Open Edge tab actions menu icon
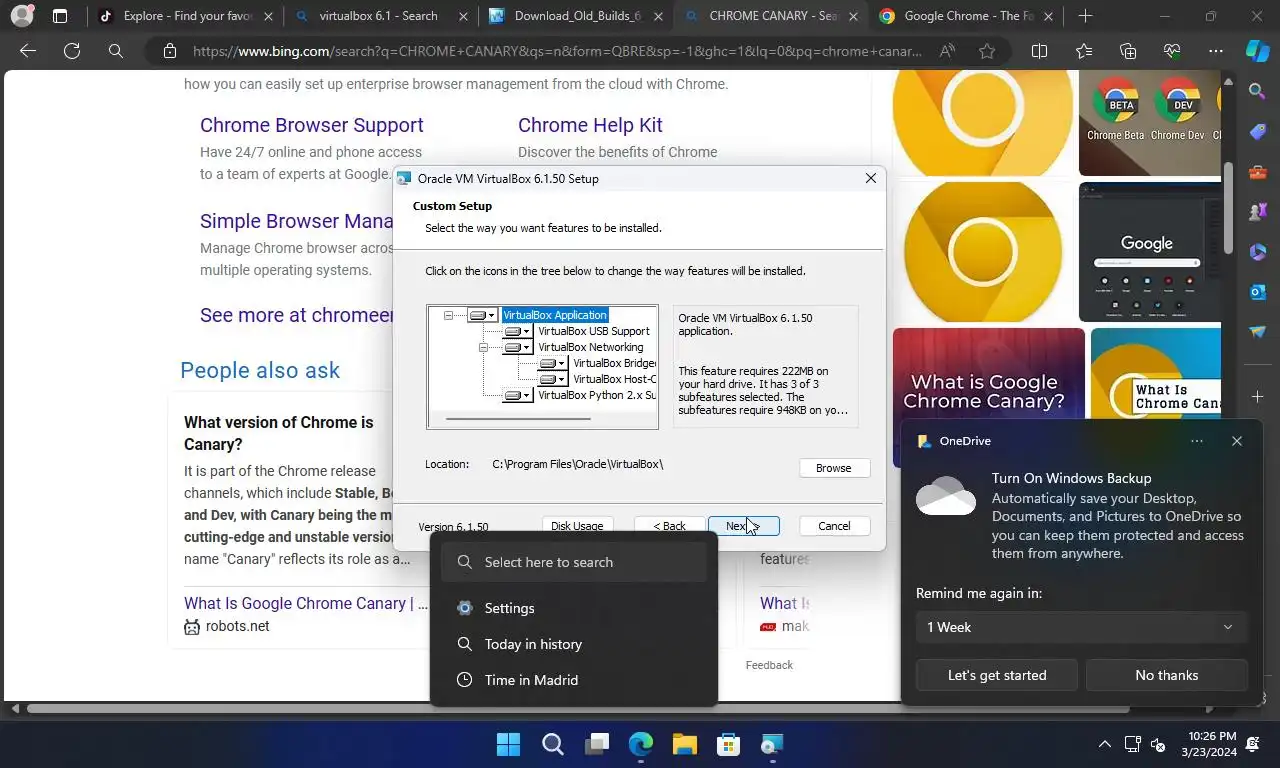The height and width of the screenshot is (768, 1280). 60,16
